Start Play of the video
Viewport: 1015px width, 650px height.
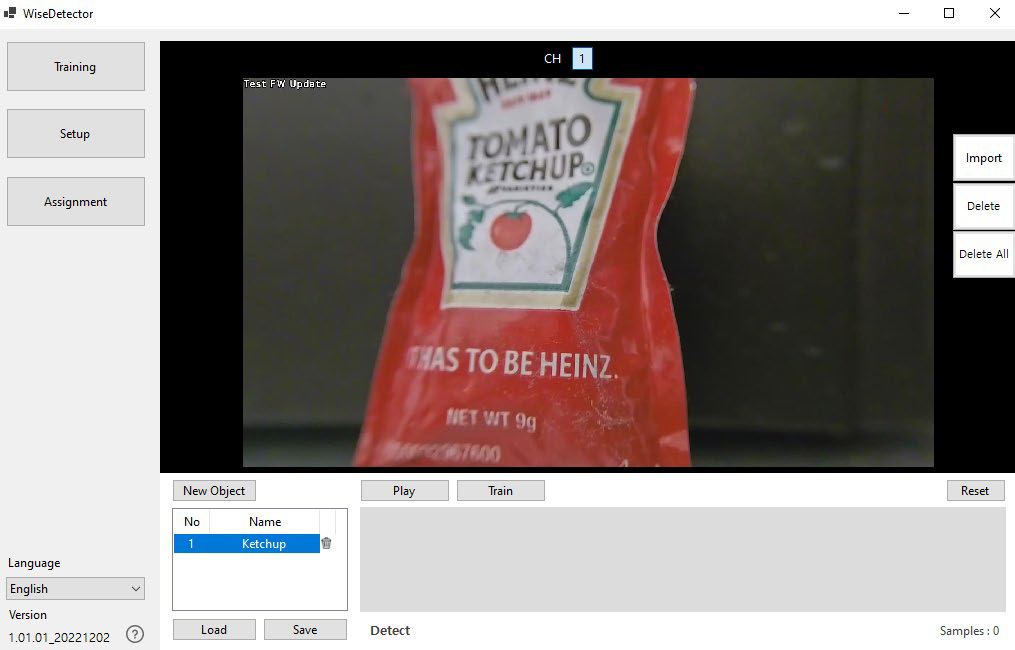tap(405, 491)
